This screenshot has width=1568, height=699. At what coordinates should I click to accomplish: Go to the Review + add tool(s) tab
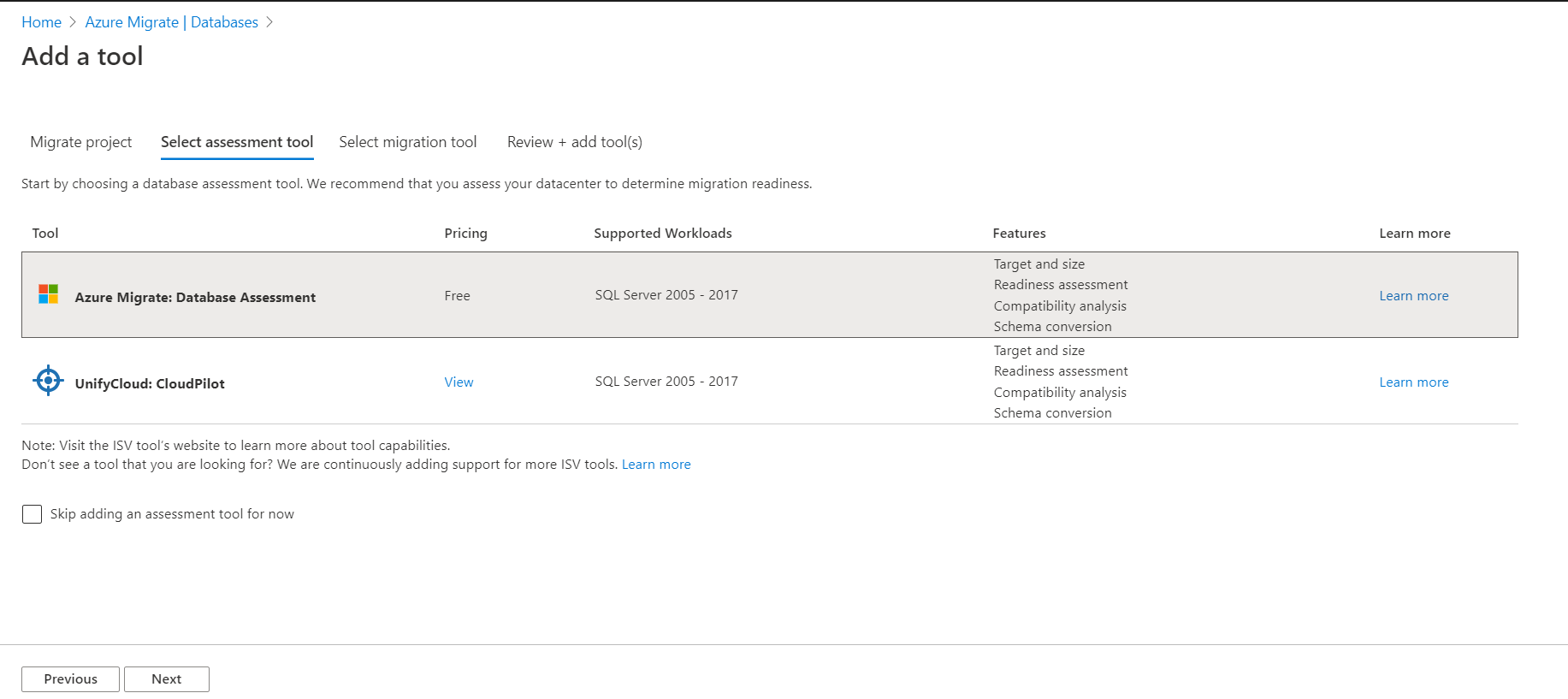tap(575, 142)
